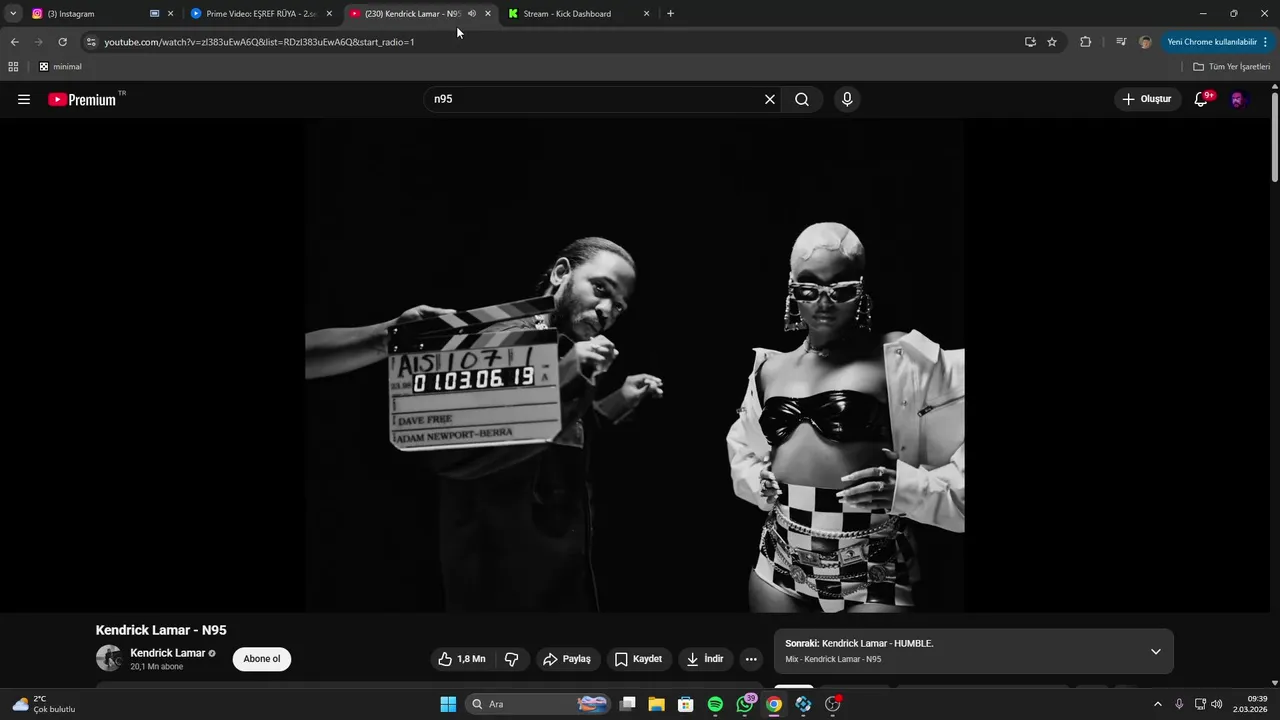Click the page vertical scrollbar thumb
Viewport: 1280px width, 720px height.
[1275, 136]
